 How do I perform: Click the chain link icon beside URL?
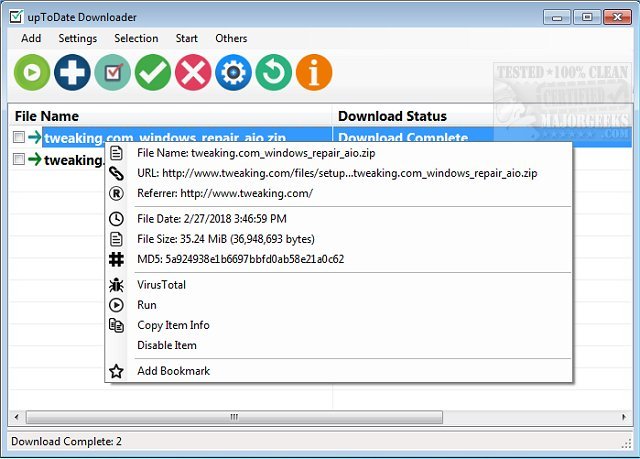pyautogui.click(x=116, y=173)
